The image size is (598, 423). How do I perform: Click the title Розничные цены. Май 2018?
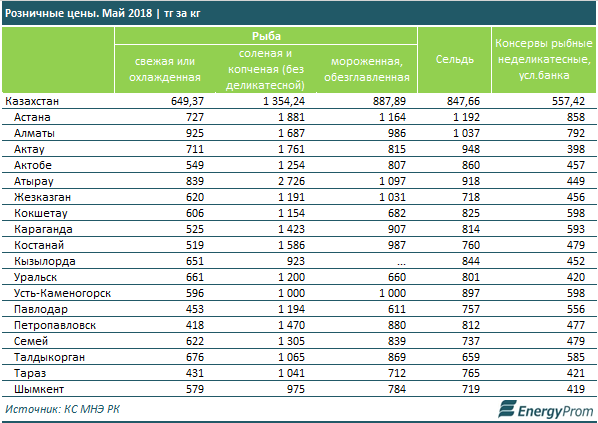pyautogui.click(x=79, y=13)
